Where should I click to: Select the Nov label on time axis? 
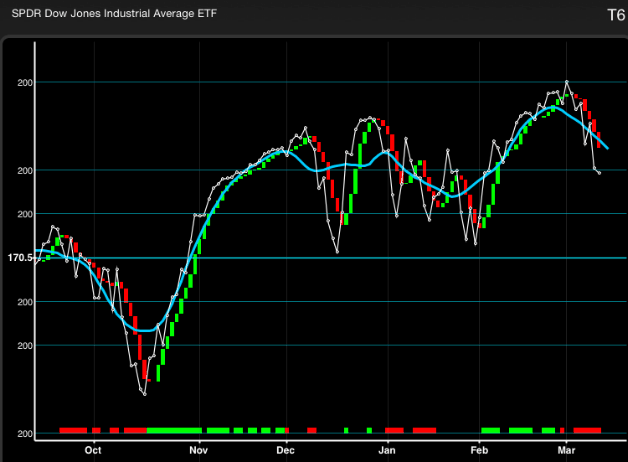pos(199,450)
